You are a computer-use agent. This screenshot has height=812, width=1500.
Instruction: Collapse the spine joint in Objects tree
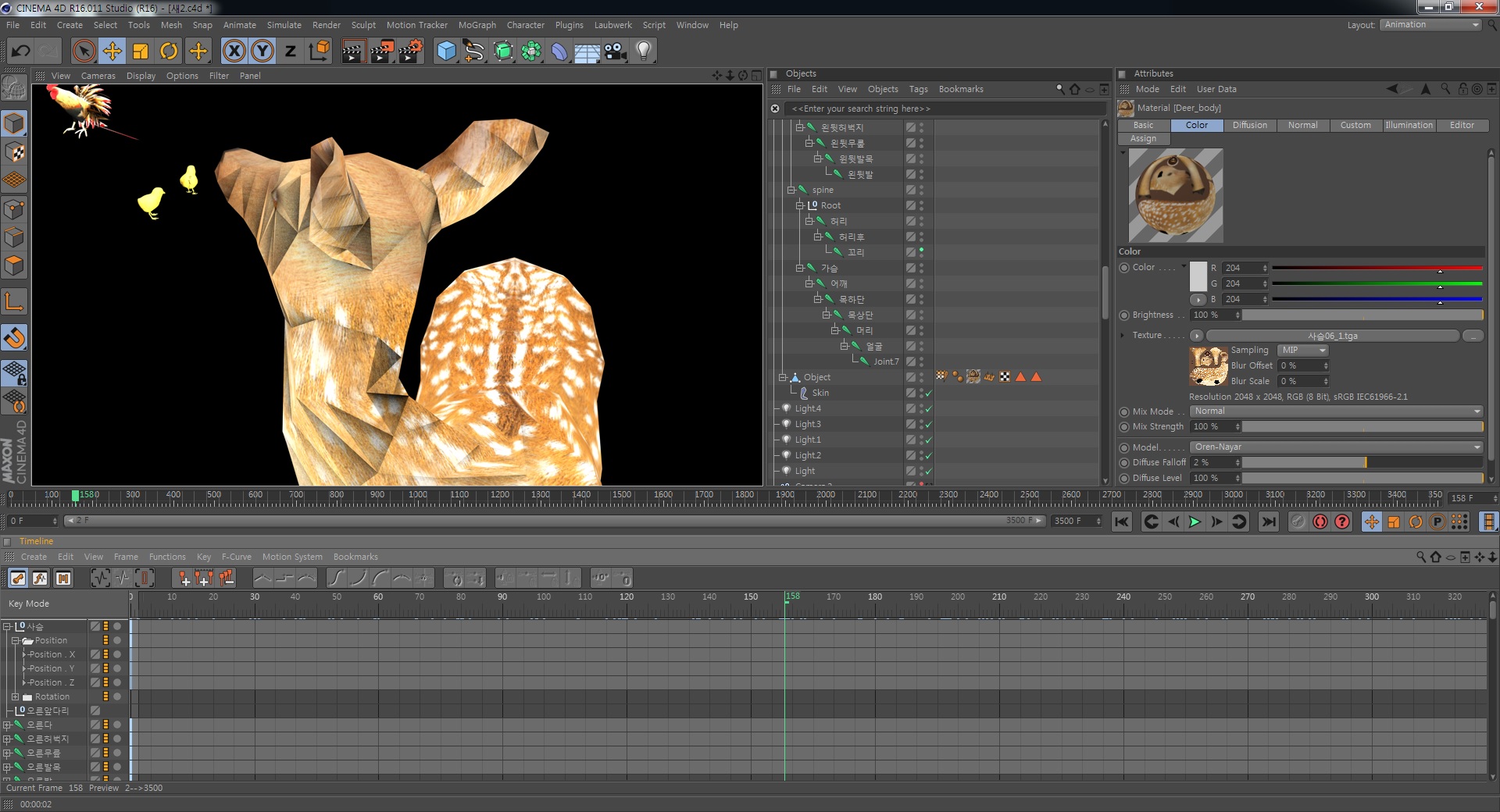[791, 191]
